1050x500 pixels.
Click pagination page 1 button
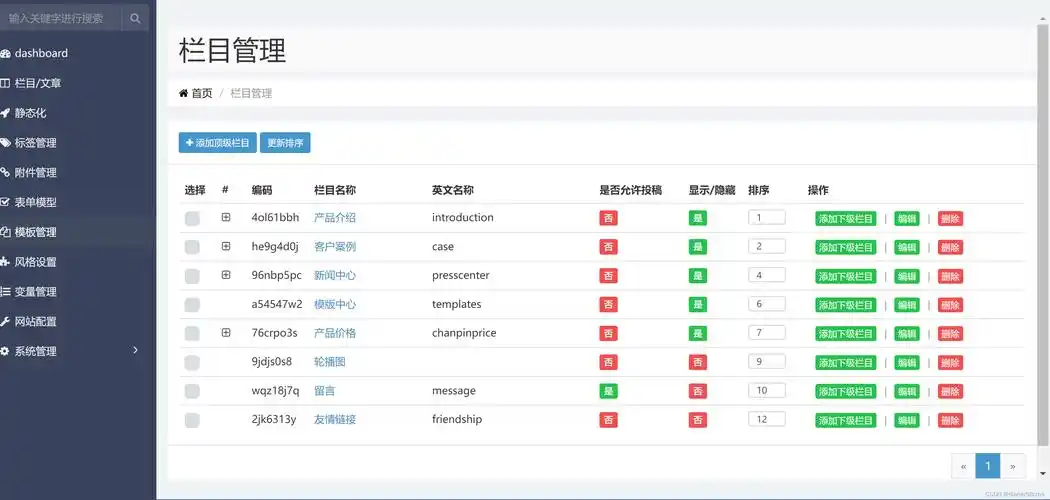tap(988, 466)
